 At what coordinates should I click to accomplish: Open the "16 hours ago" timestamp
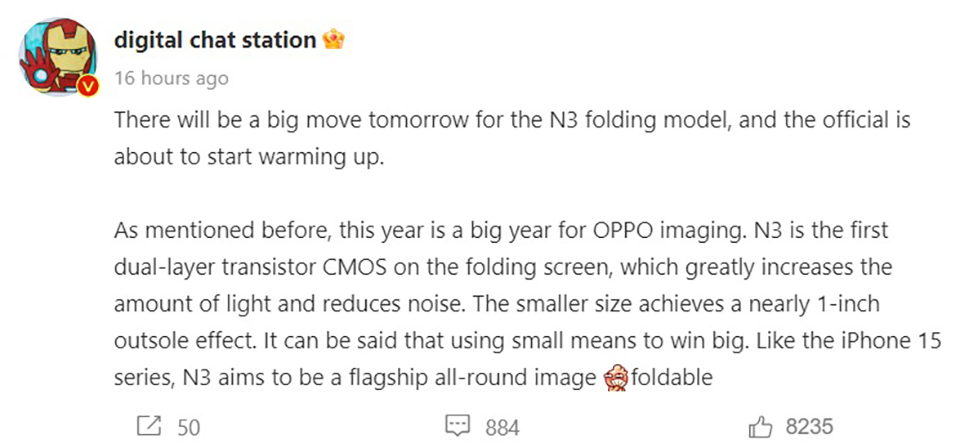[x=171, y=78]
